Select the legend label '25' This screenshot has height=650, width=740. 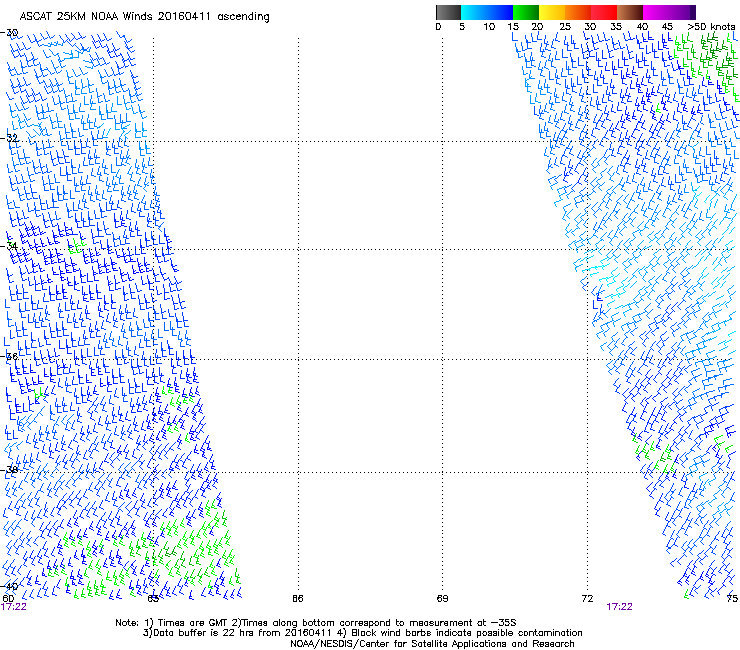coord(565,27)
